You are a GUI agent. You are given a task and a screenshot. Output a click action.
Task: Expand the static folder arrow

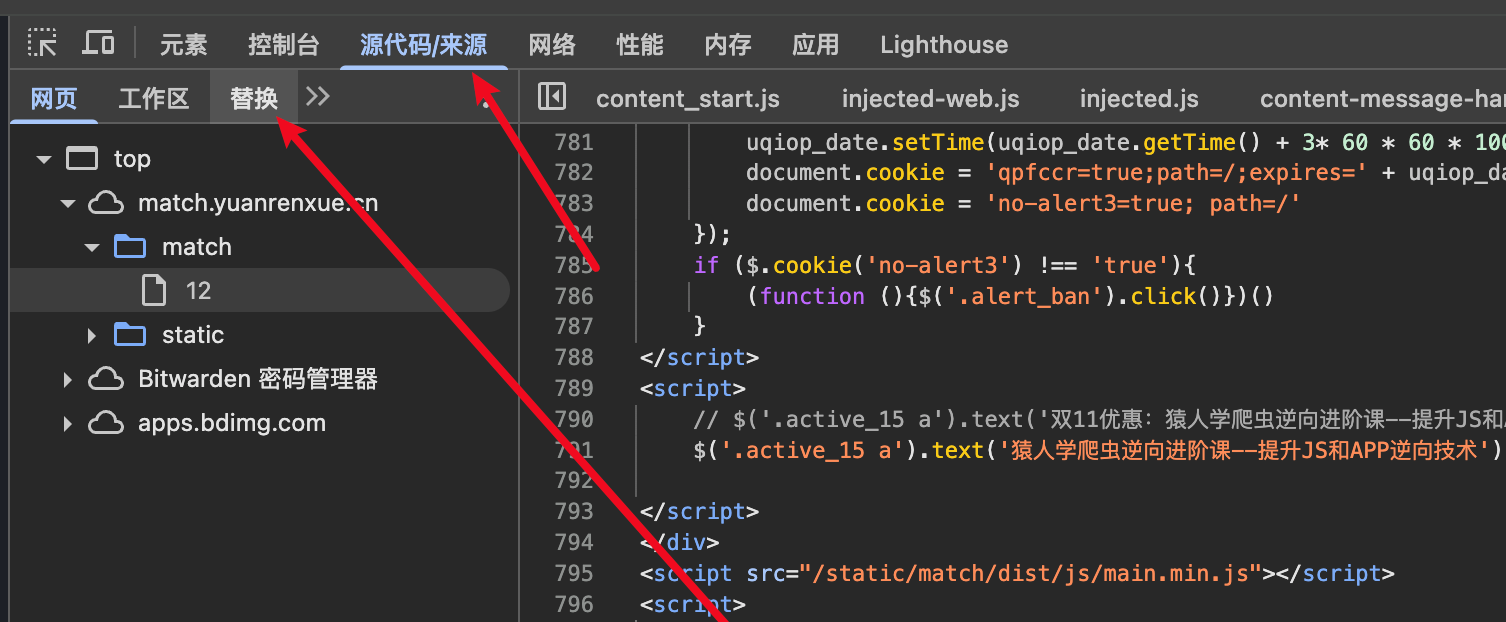pyautogui.click(x=92, y=335)
